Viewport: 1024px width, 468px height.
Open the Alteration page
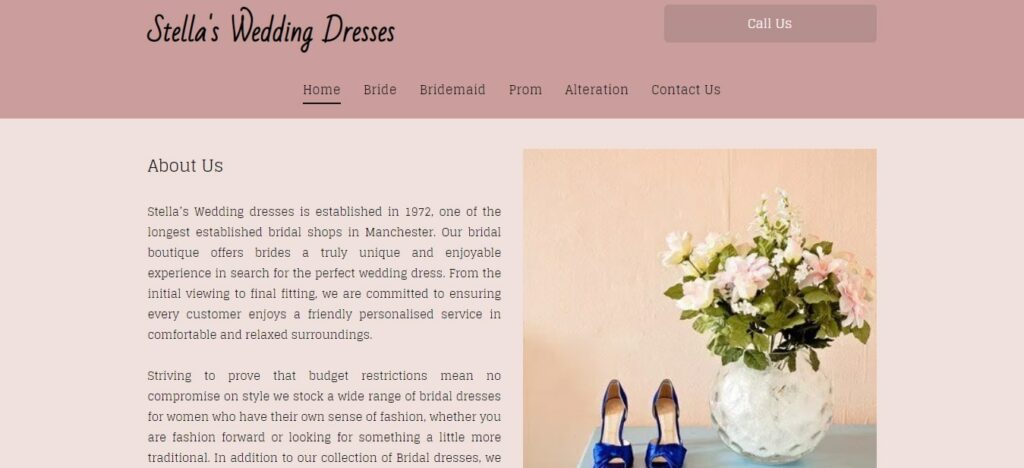pos(596,89)
